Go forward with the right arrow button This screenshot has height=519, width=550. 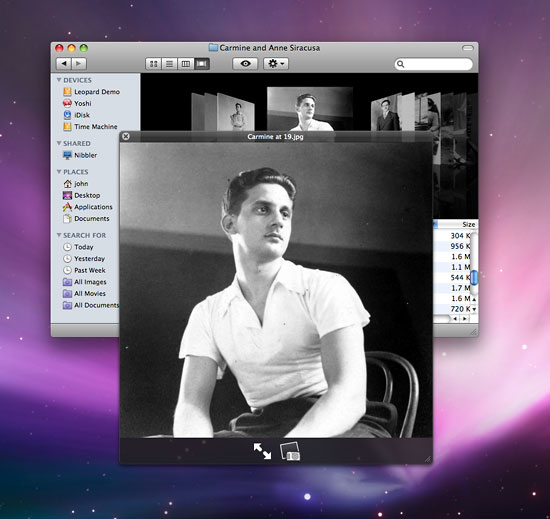79,63
